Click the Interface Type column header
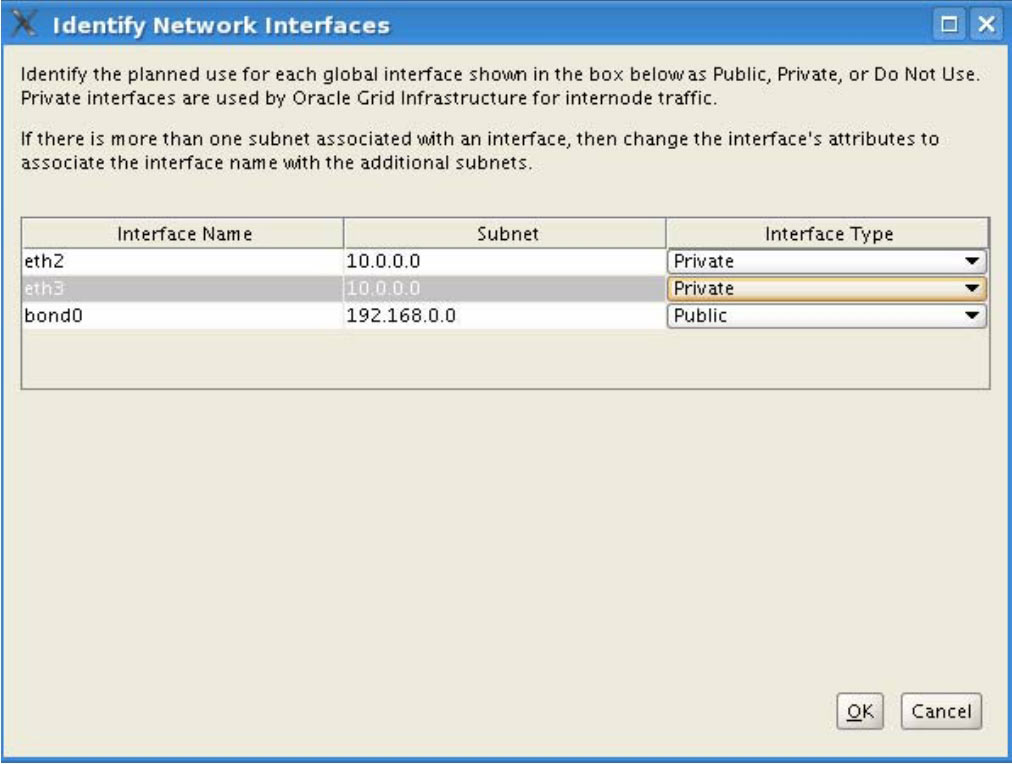Viewport: 1012px width, 764px height. [x=827, y=234]
